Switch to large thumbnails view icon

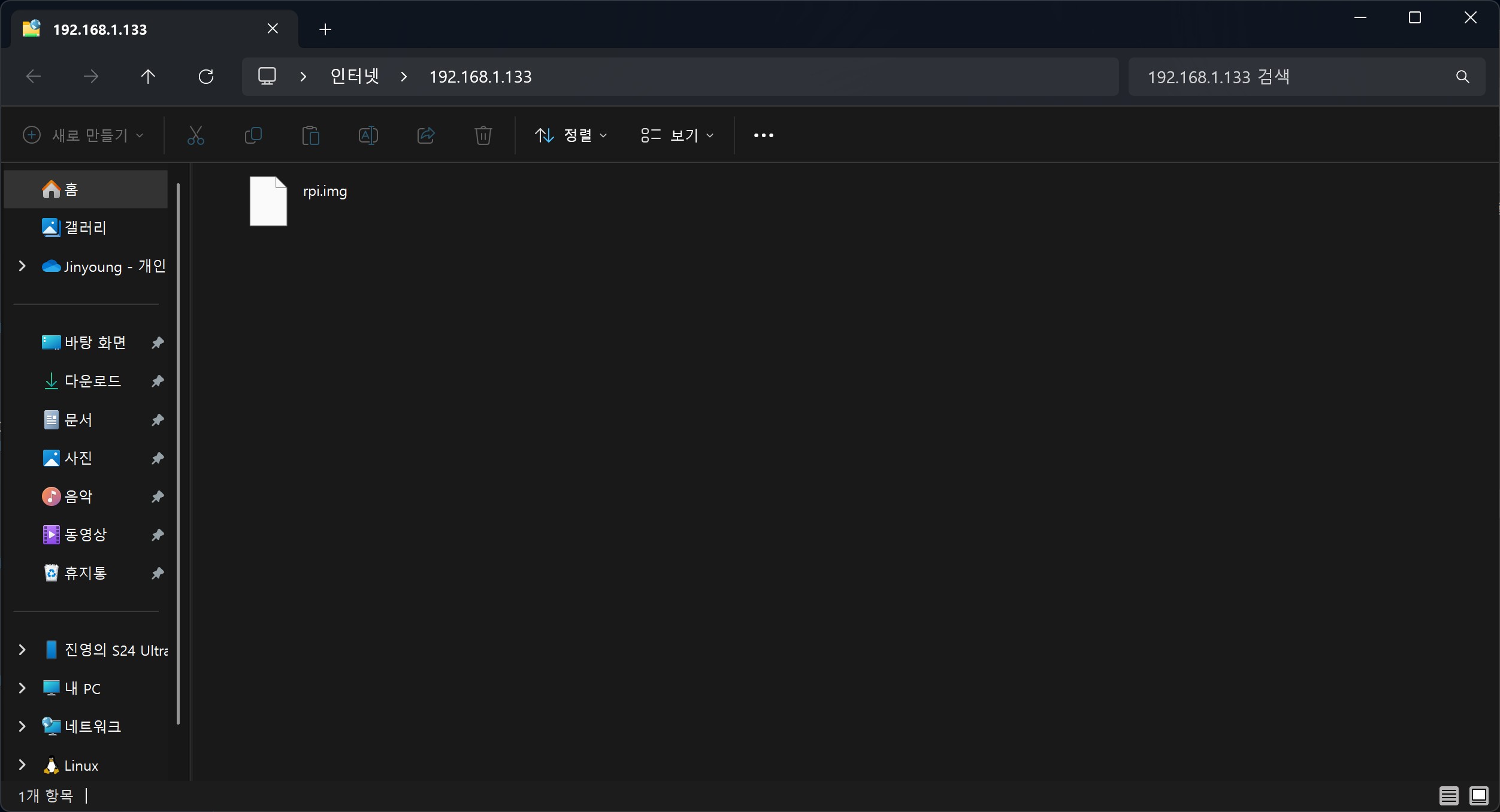1478,796
